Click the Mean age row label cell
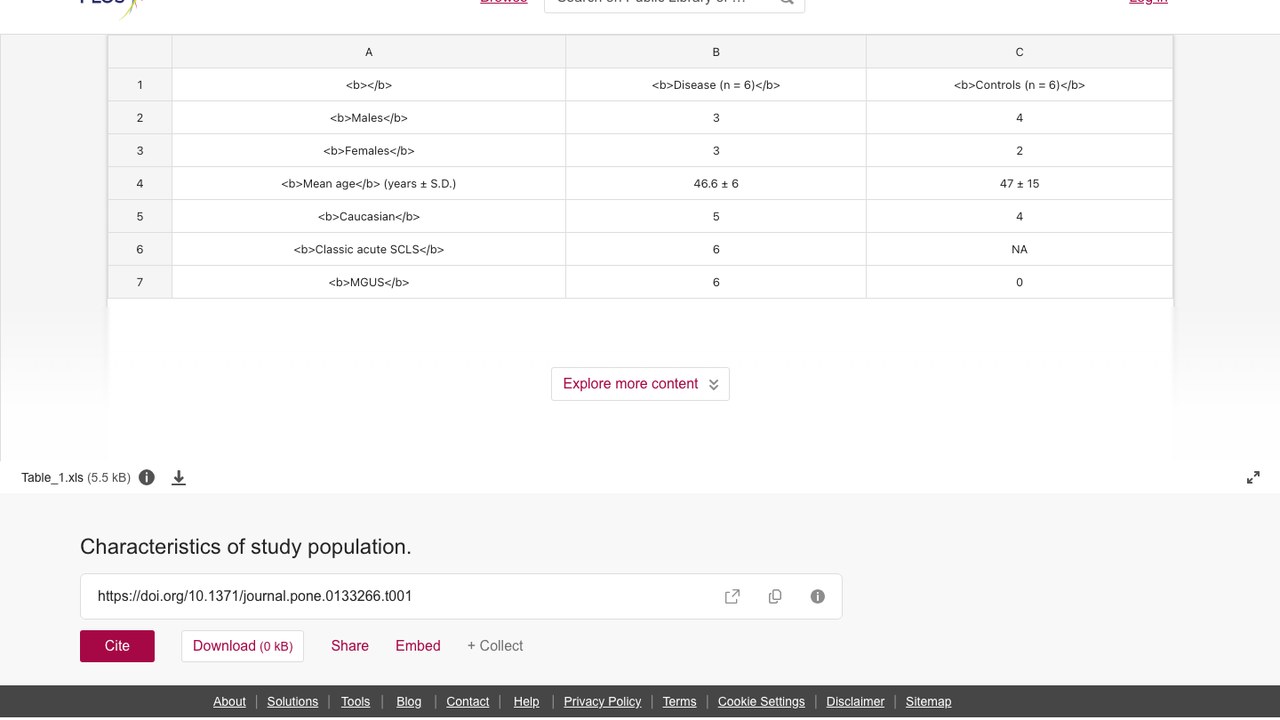The width and height of the screenshot is (1280, 720). pyautogui.click(x=369, y=184)
